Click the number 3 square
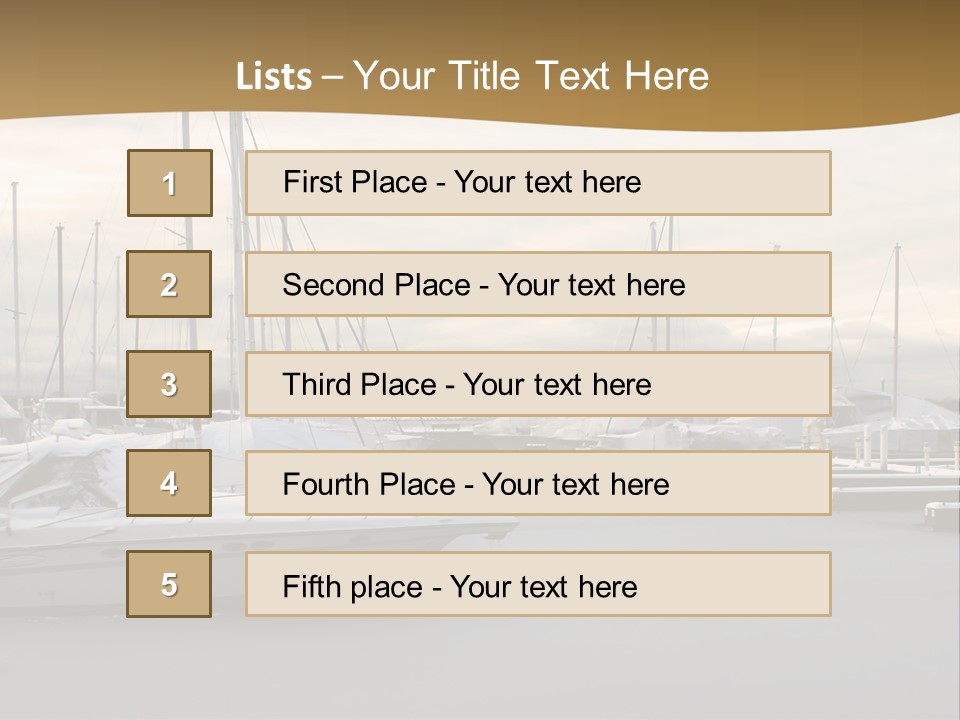This screenshot has height=720, width=960. tap(169, 384)
